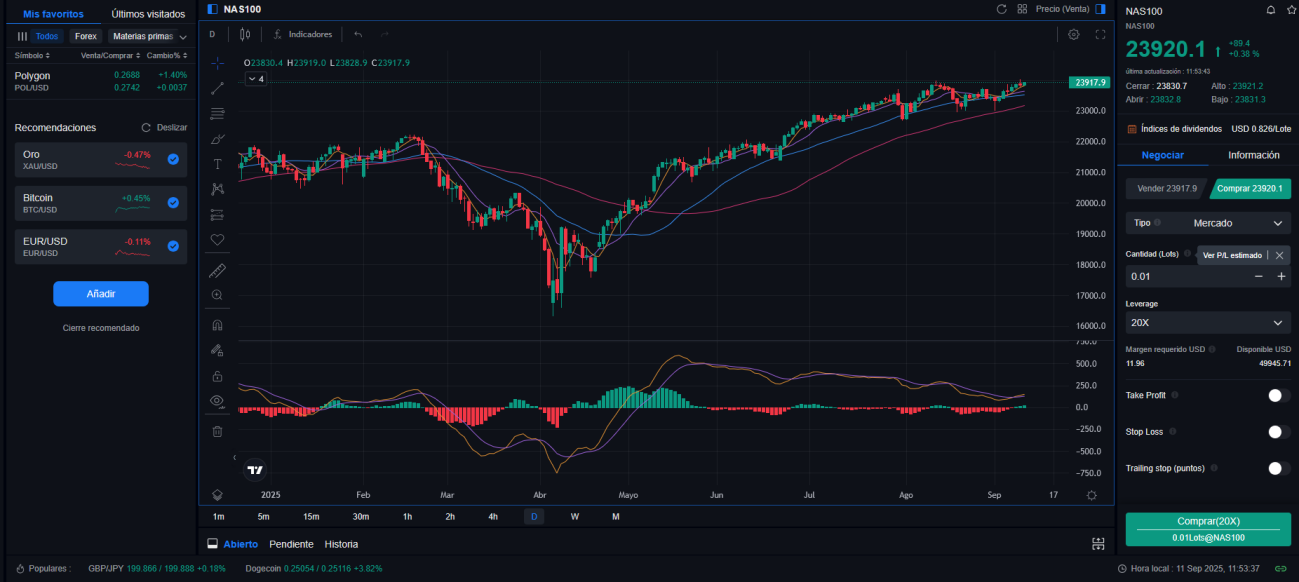Select the Forex filter chip

point(85,36)
